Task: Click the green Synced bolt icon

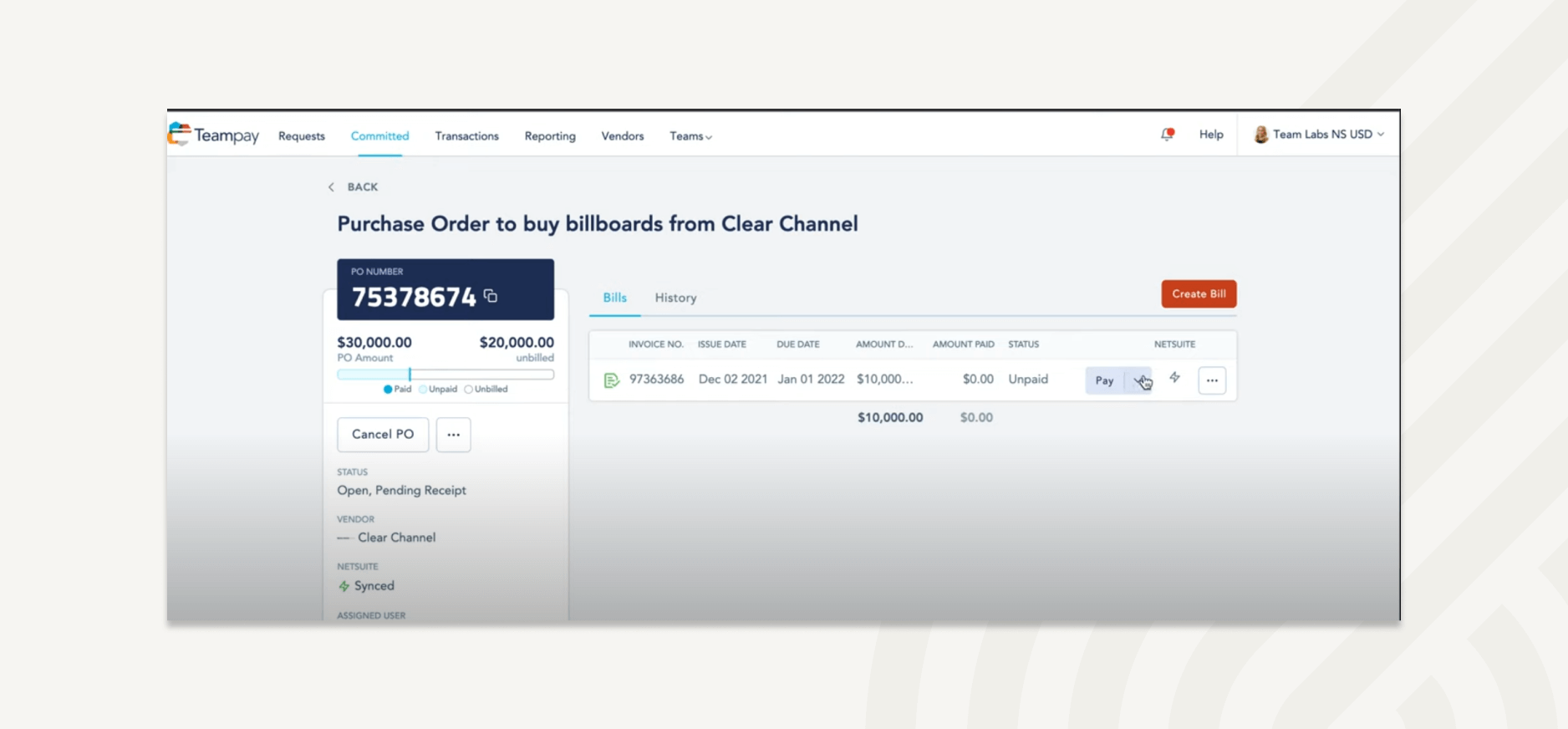Action: point(344,586)
